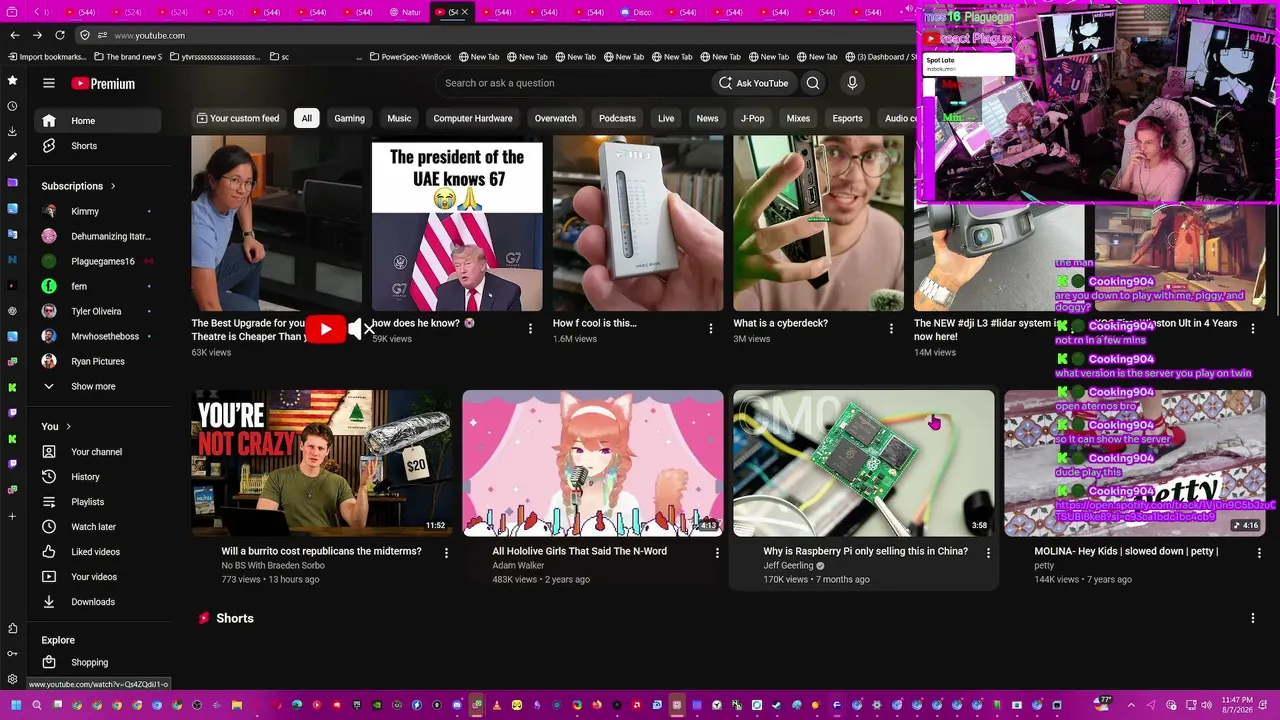Select the J-Pop filter chip

(752, 118)
